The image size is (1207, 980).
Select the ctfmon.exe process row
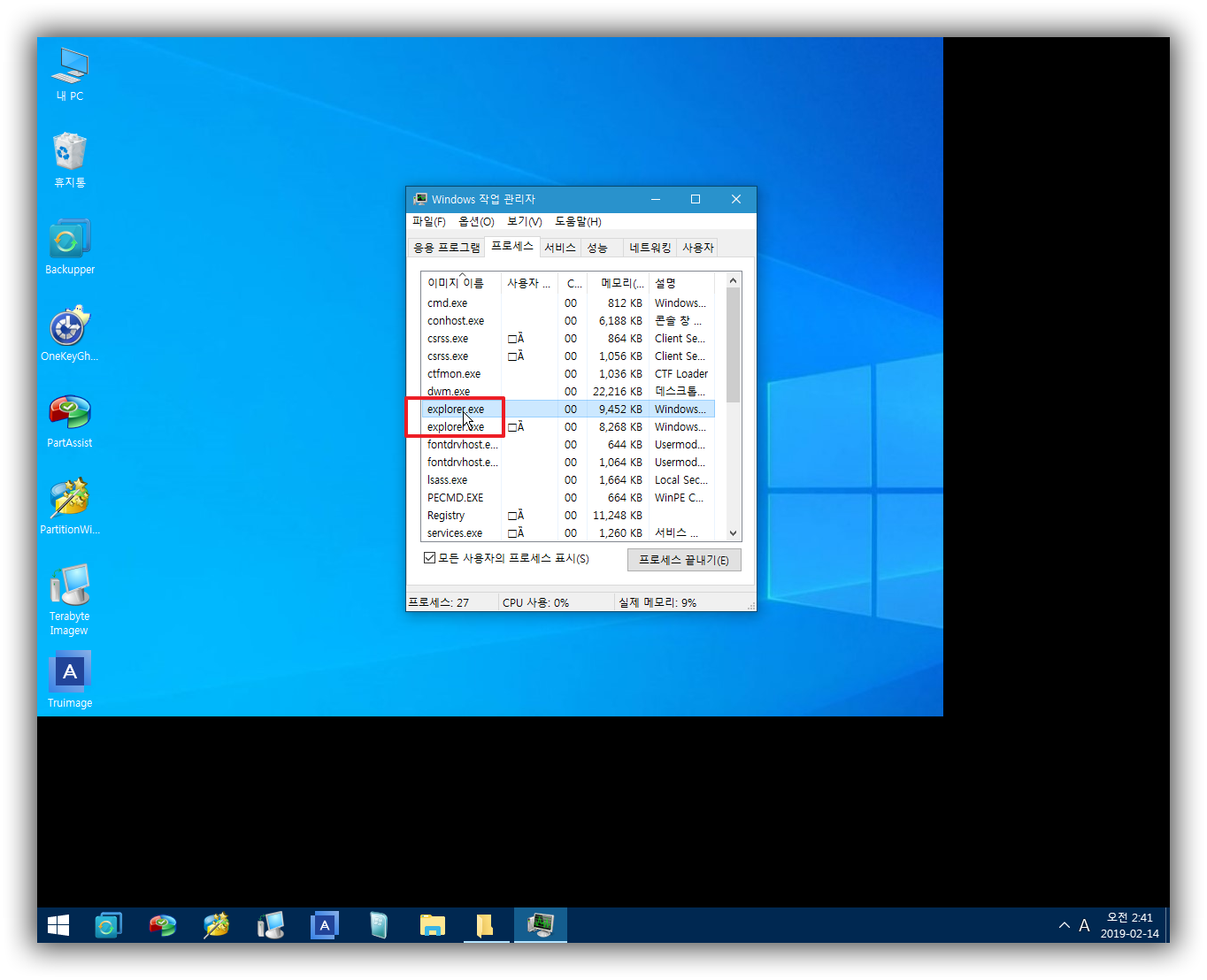click(x=568, y=373)
